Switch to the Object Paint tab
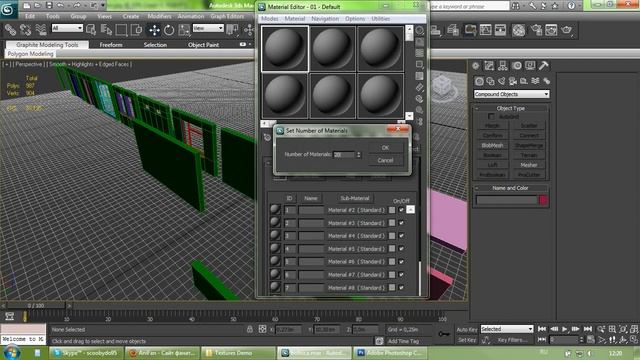Screen dimensions: 640x360 (x=203, y=44)
